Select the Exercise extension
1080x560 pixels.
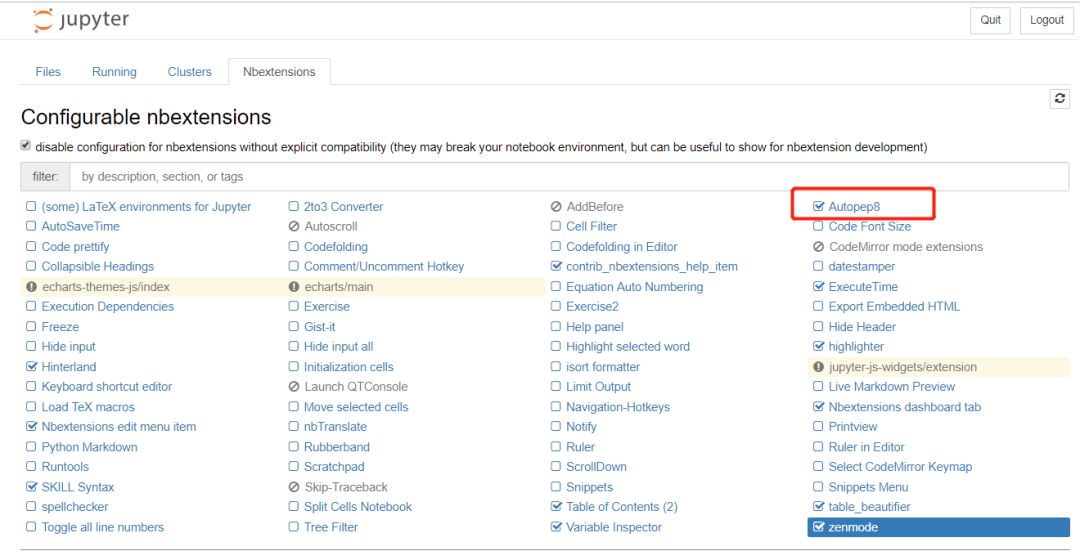point(326,306)
